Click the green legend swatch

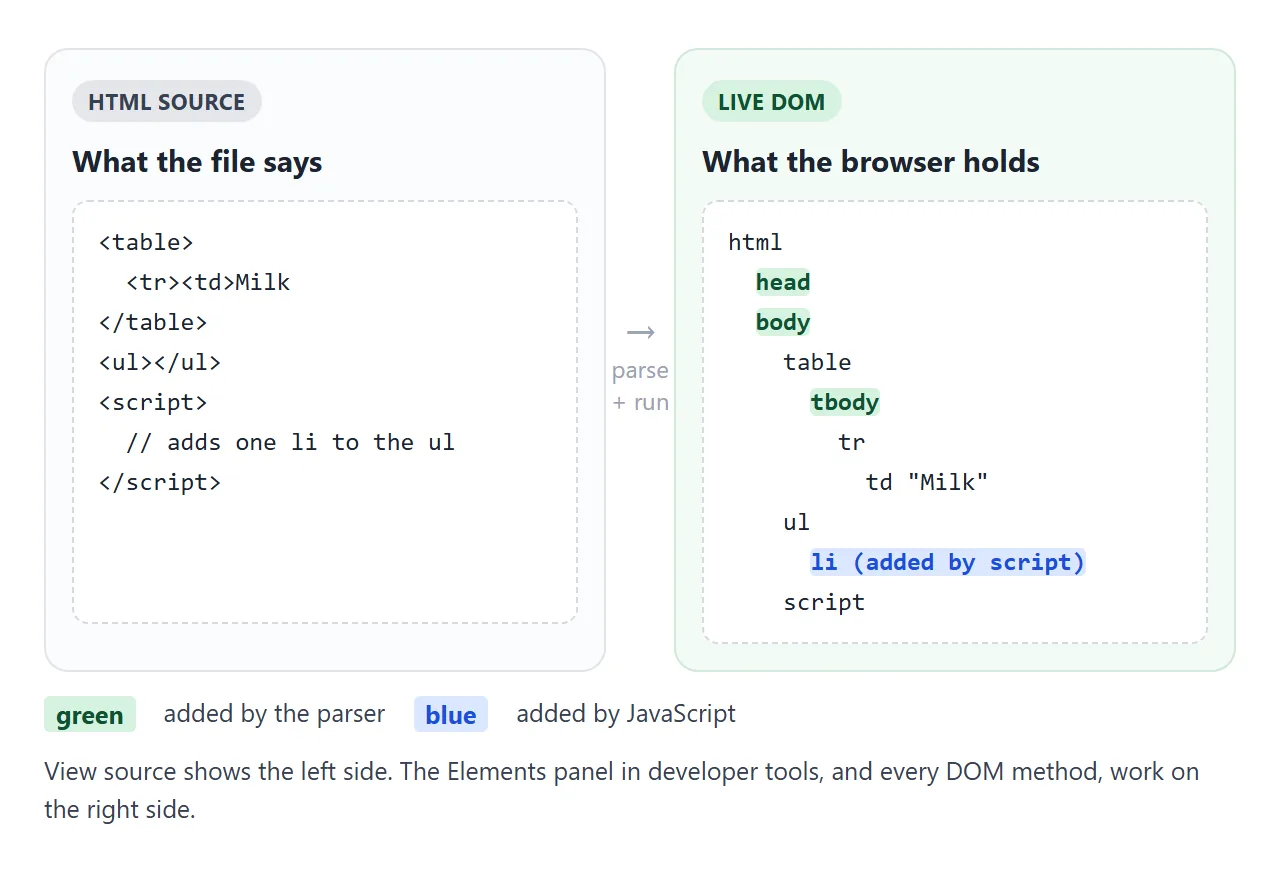pos(90,715)
